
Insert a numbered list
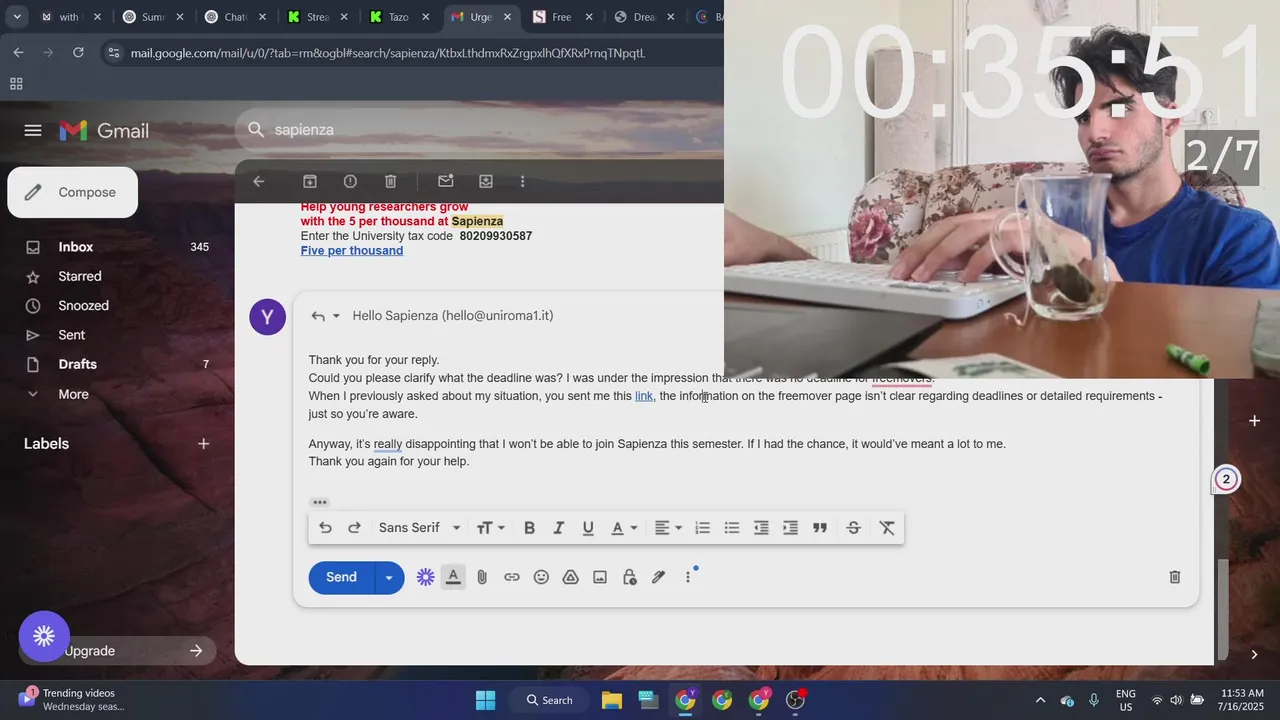tap(702, 528)
